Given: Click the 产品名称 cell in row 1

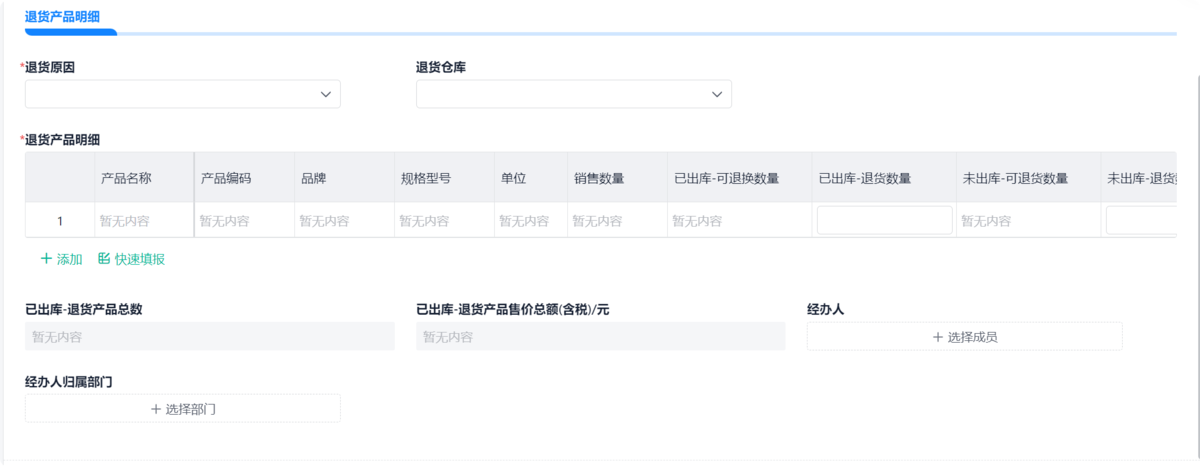Looking at the screenshot, I should pyautogui.click(x=144, y=221).
